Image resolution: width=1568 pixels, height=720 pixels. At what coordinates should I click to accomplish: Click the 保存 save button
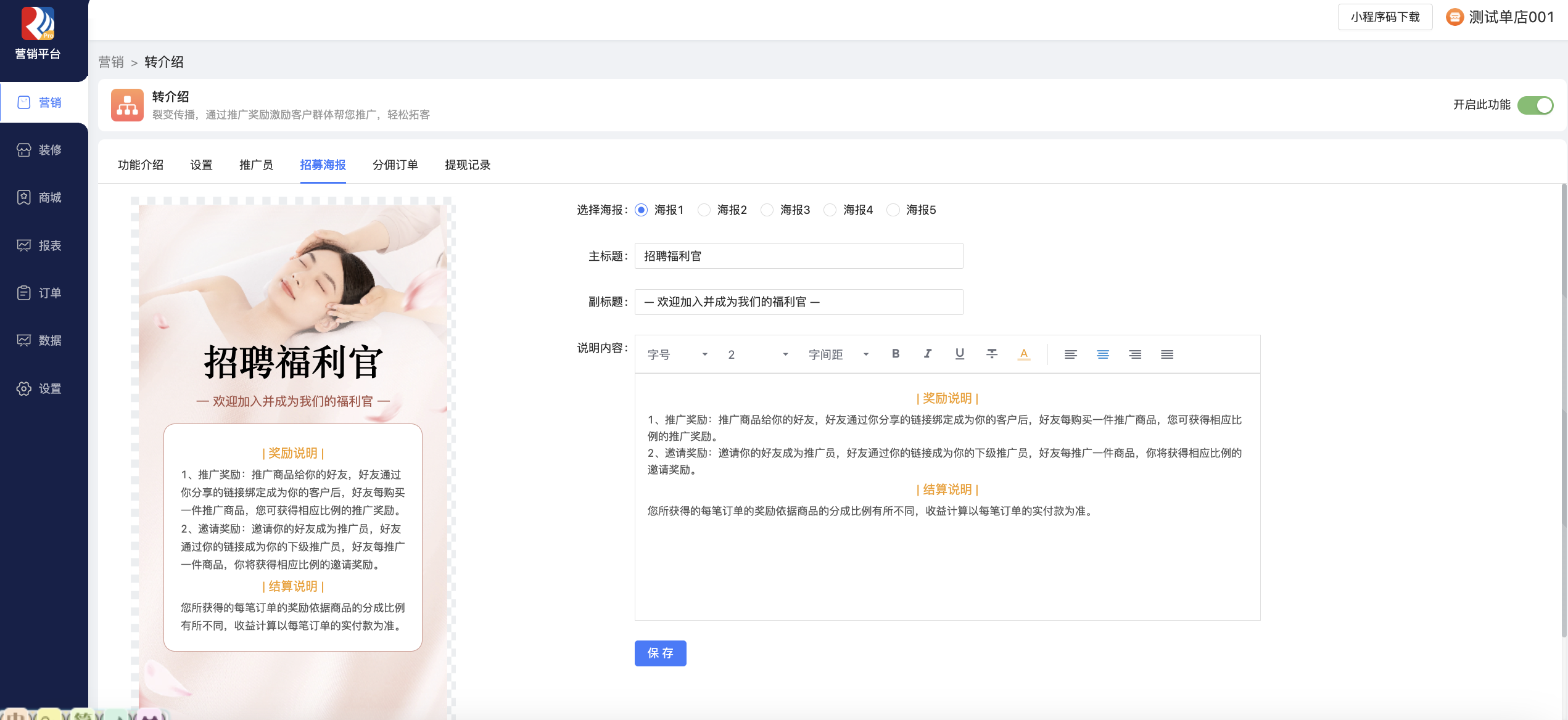(x=660, y=653)
